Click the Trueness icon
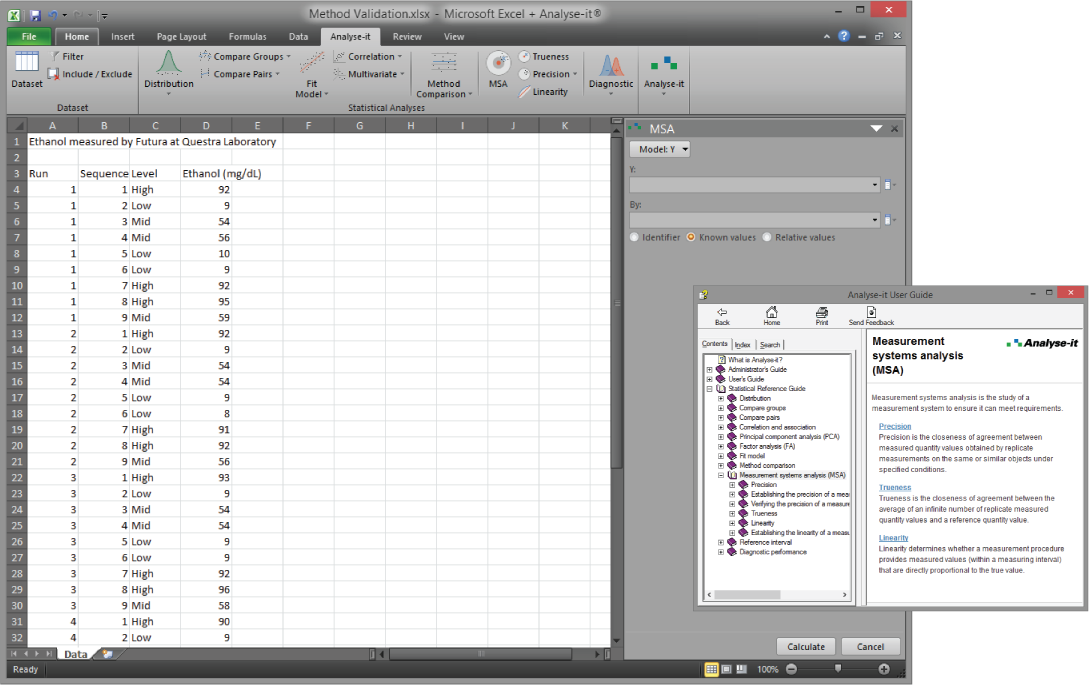The height and width of the screenshot is (685, 1089). 524,56
